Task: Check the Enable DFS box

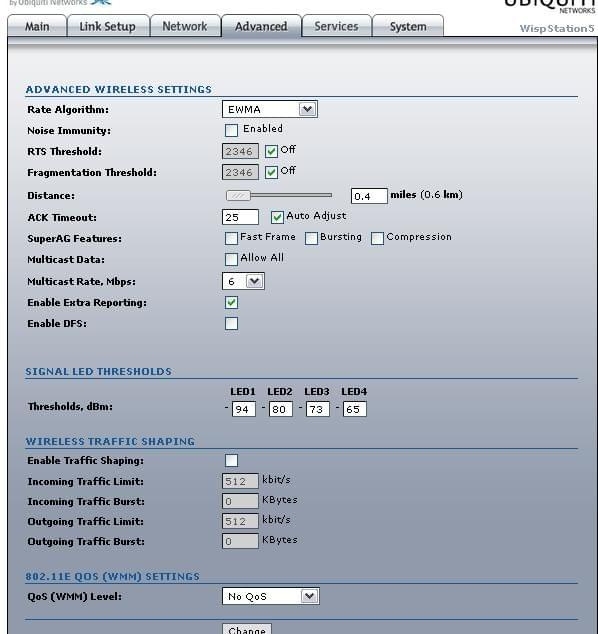Action: click(231, 323)
